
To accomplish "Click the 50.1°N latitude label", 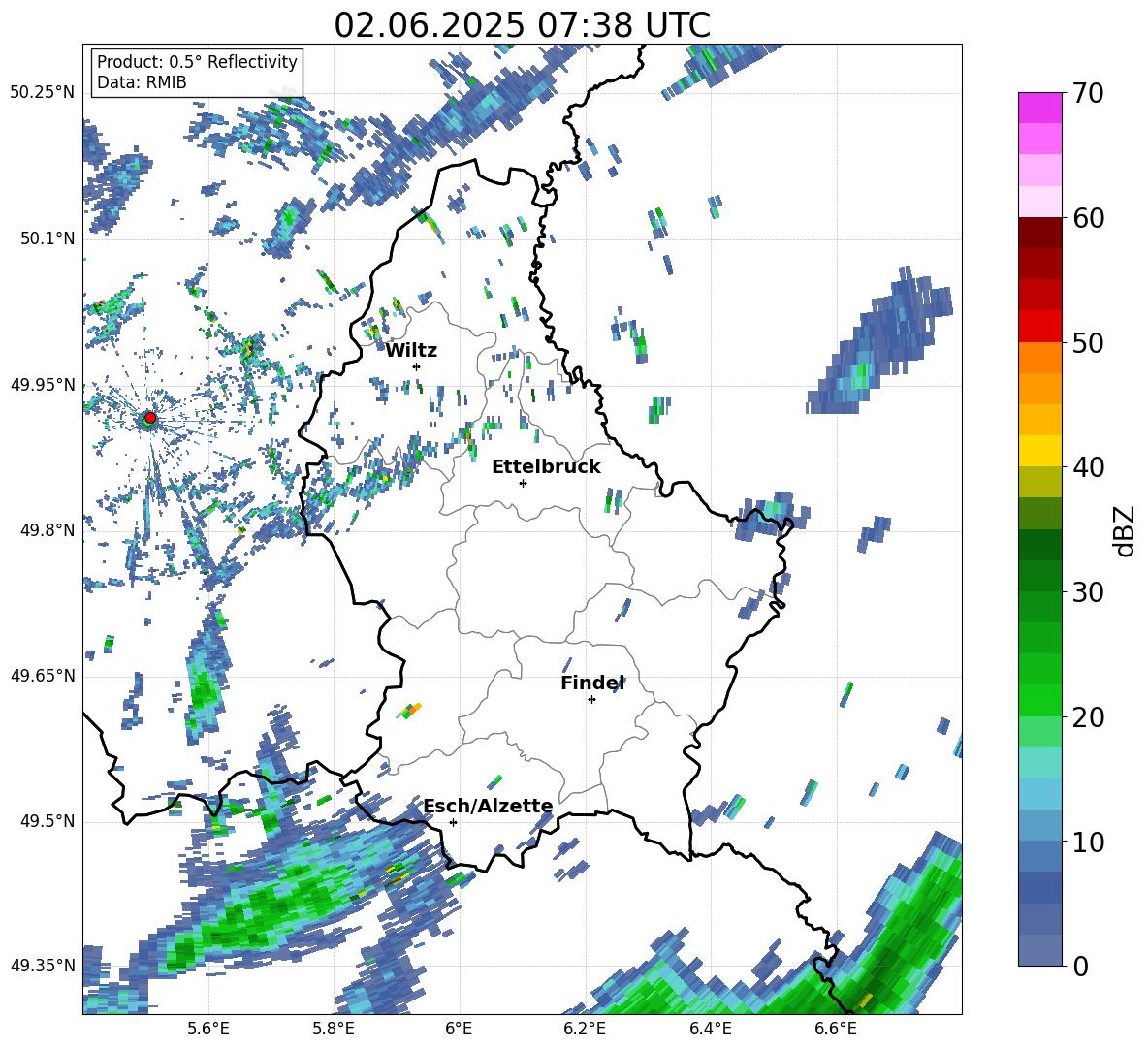I will [x=48, y=238].
